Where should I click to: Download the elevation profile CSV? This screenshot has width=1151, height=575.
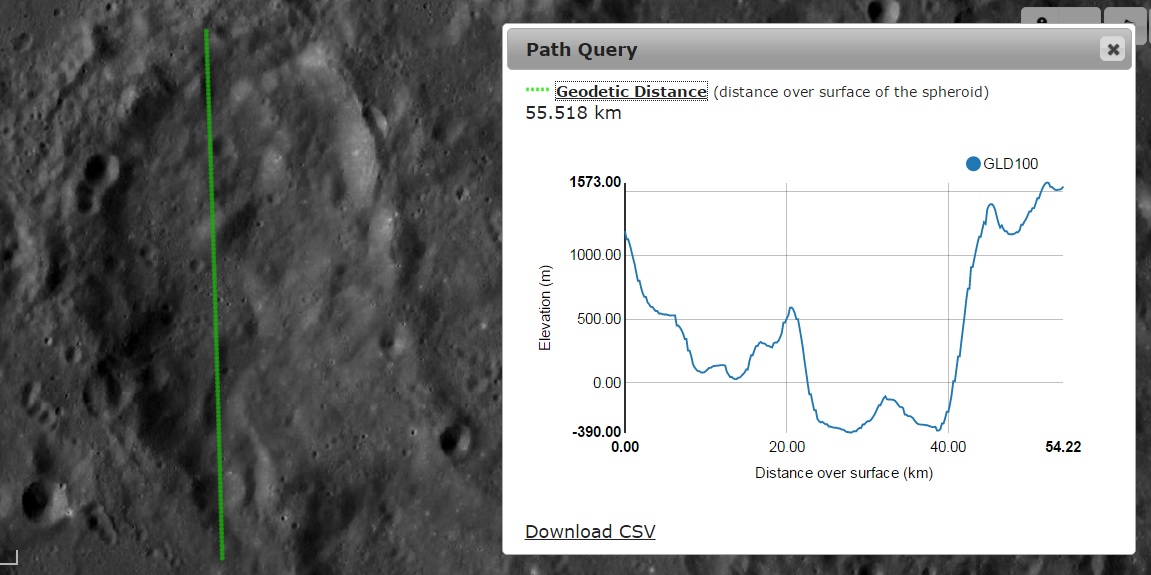[590, 532]
